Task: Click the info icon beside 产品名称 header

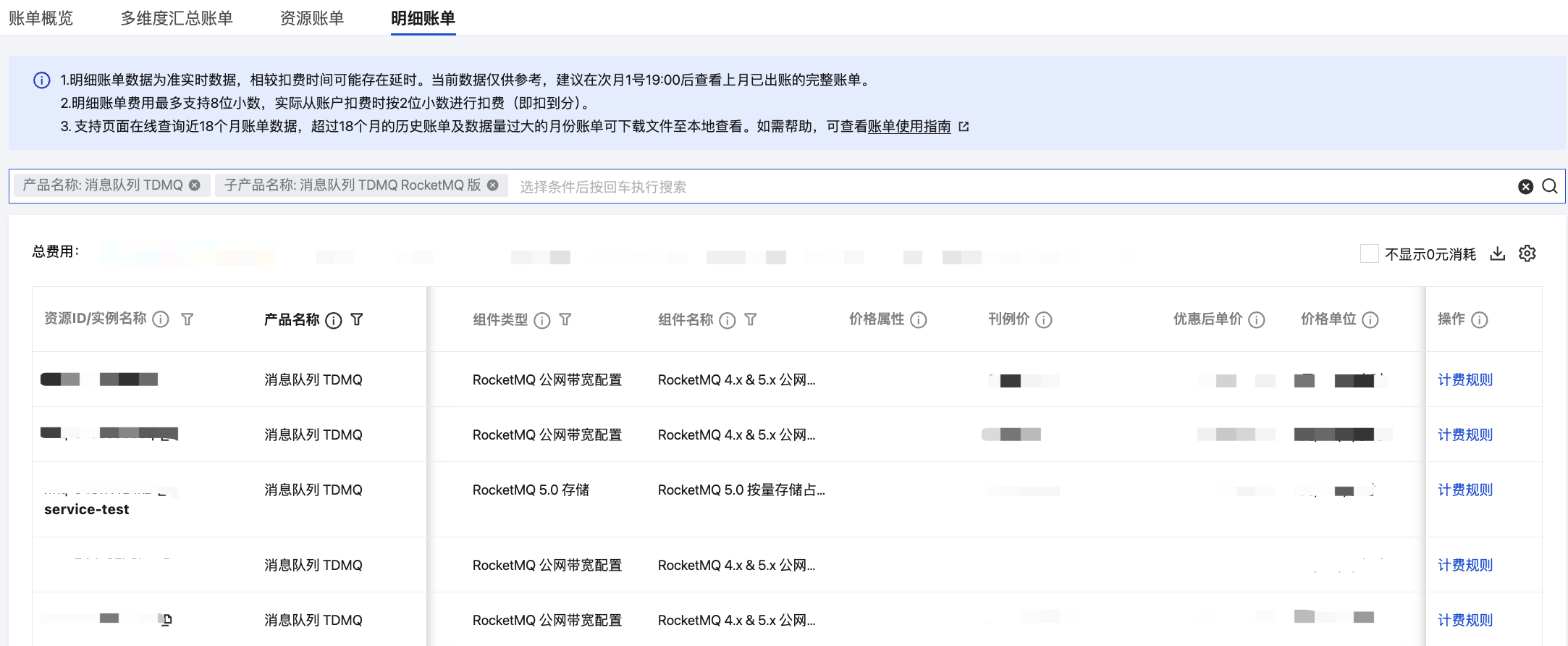Action: click(333, 320)
